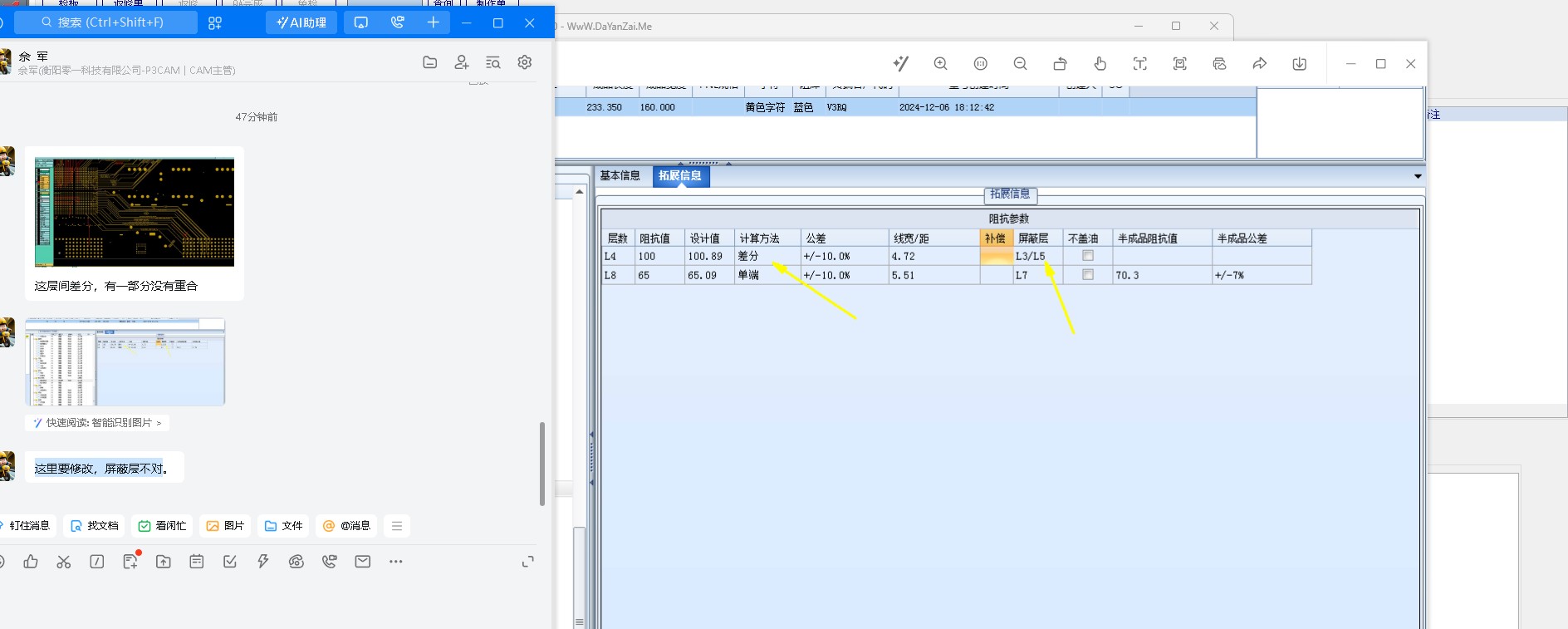This screenshot has width=1568, height=629.
Task: Zoom out the image viewer
Action: pos(1021,64)
